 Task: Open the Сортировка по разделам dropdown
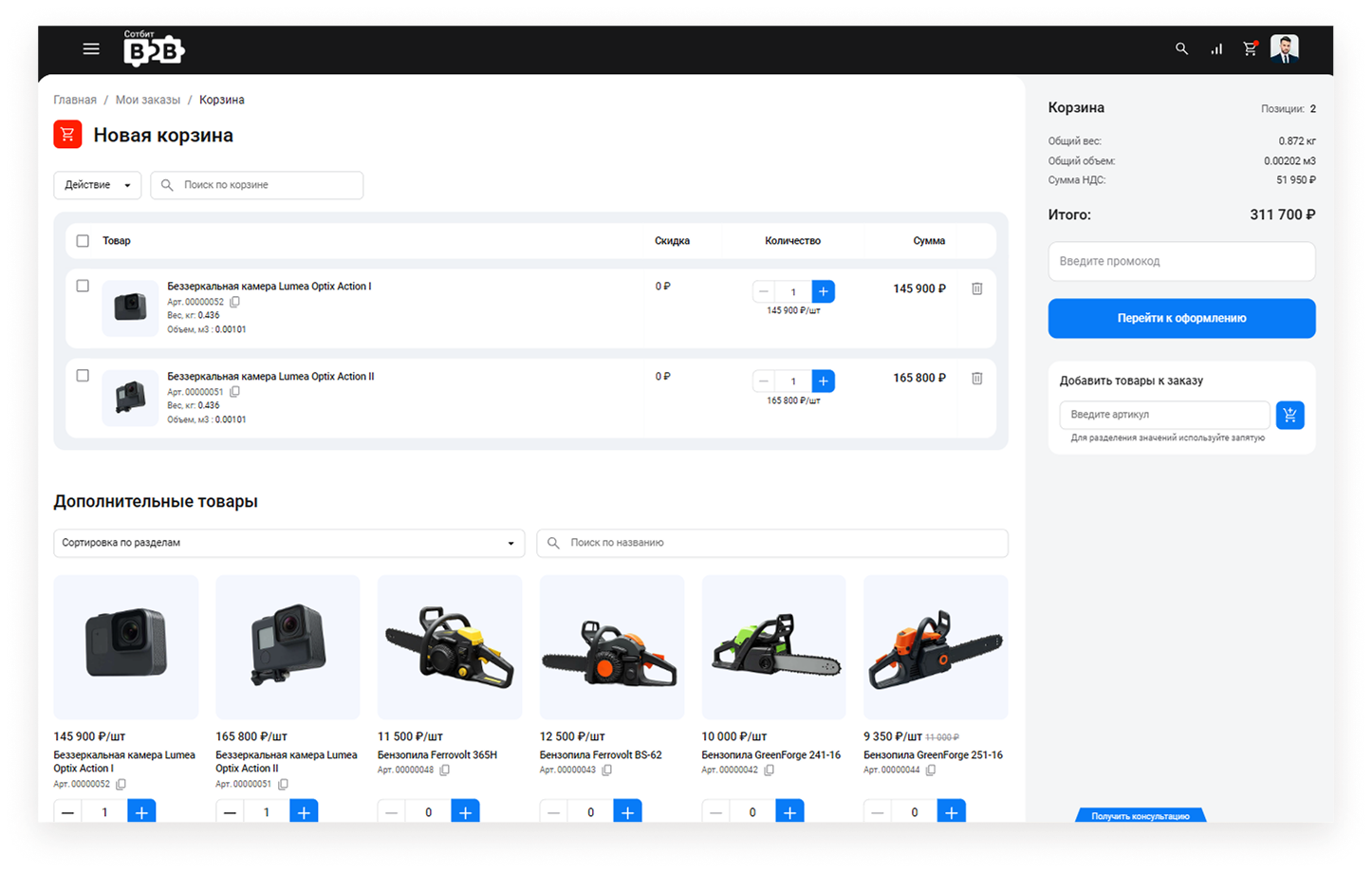(x=288, y=543)
